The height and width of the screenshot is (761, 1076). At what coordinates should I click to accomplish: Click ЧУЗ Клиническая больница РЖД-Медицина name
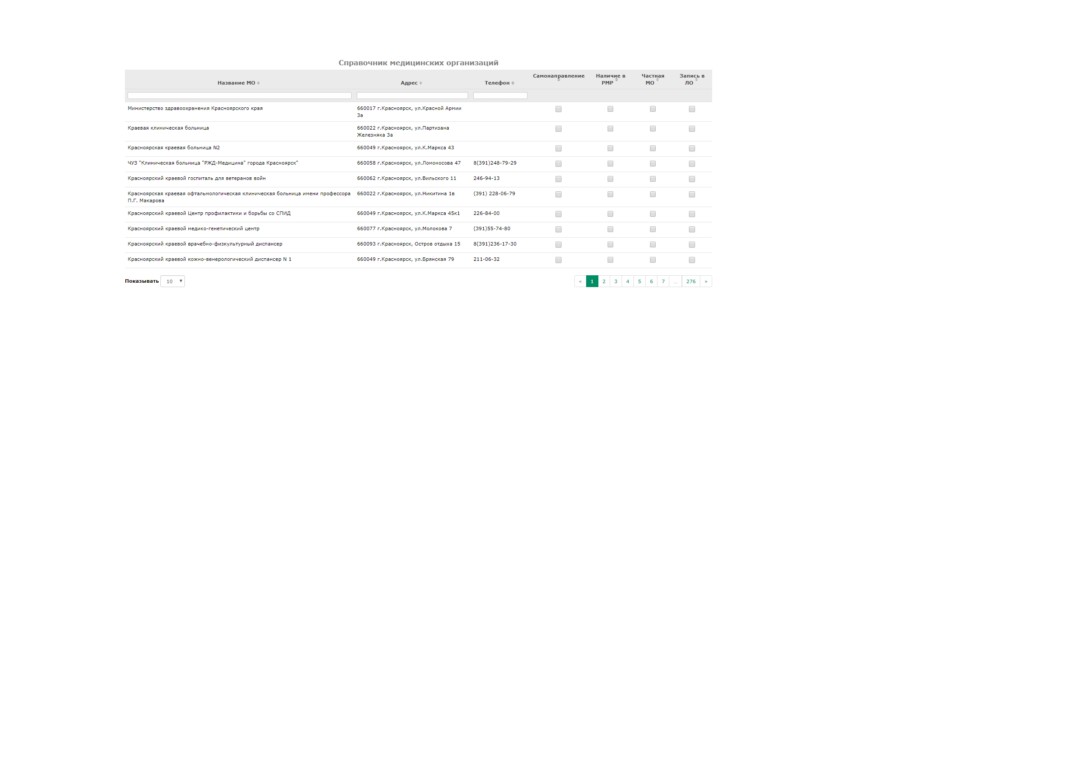[213, 163]
